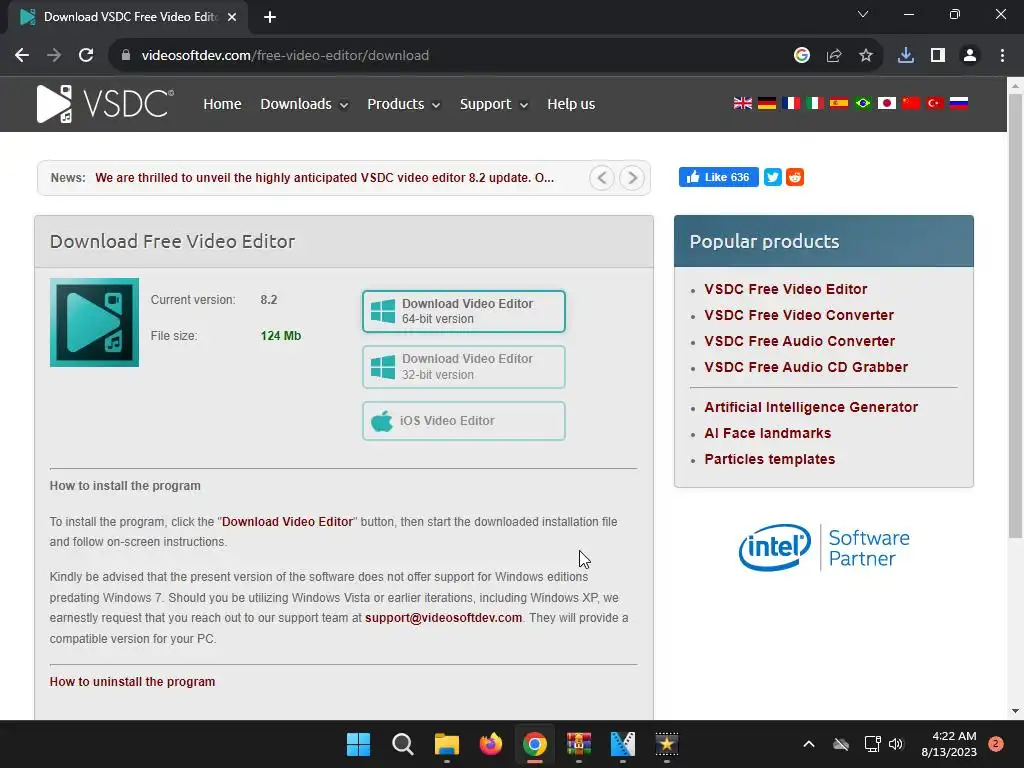The width and height of the screenshot is (1024, 768).
Task: Expand the Products nav dropdown
Action: point(404,104)
